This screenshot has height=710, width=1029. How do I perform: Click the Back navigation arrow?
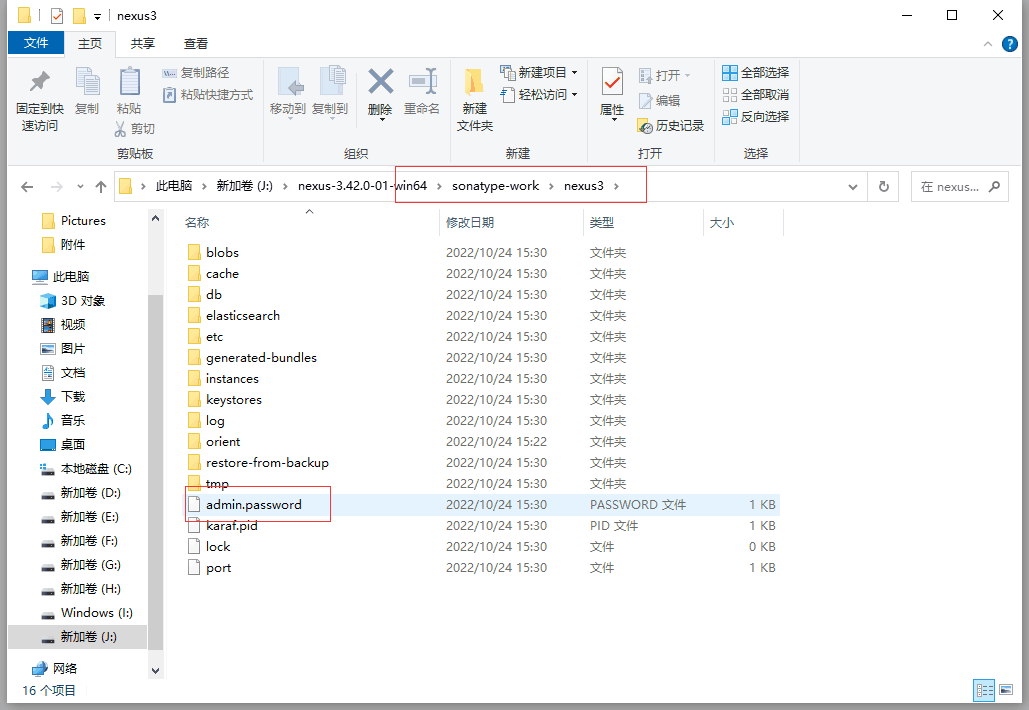(x=27, y=187)
